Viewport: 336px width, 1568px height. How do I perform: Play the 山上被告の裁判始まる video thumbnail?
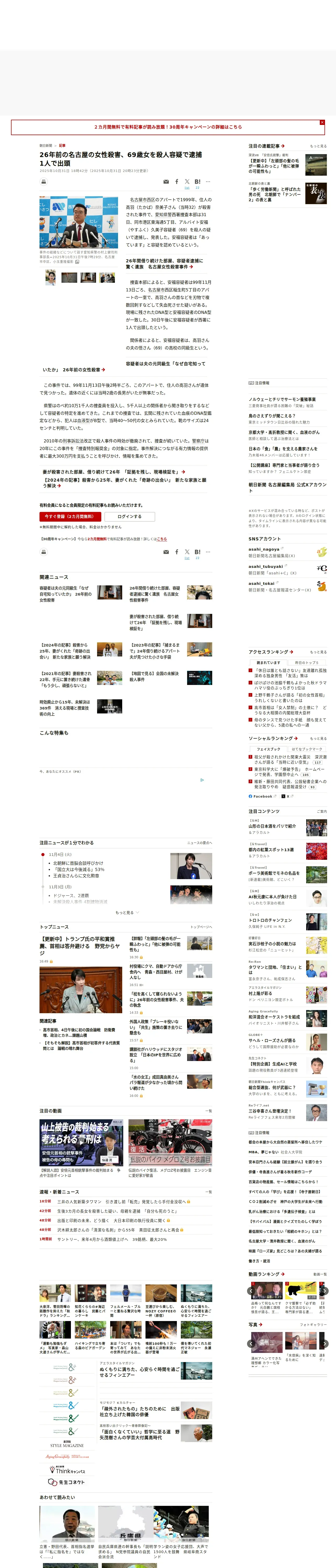tap(82, 1143)
